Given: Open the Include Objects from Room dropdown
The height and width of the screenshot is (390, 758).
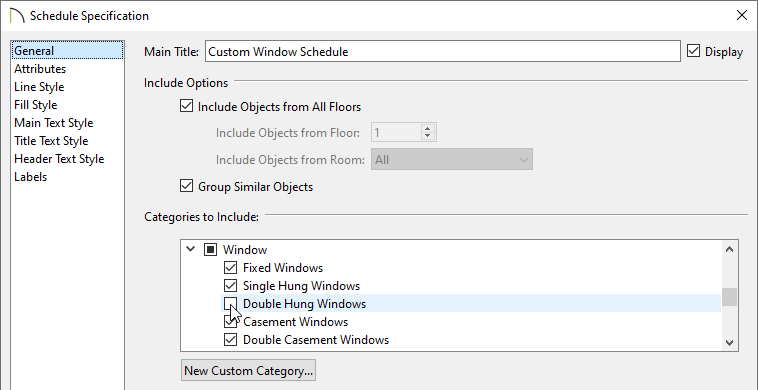Looking at the screenshot, I should click(x=452, y=159).
